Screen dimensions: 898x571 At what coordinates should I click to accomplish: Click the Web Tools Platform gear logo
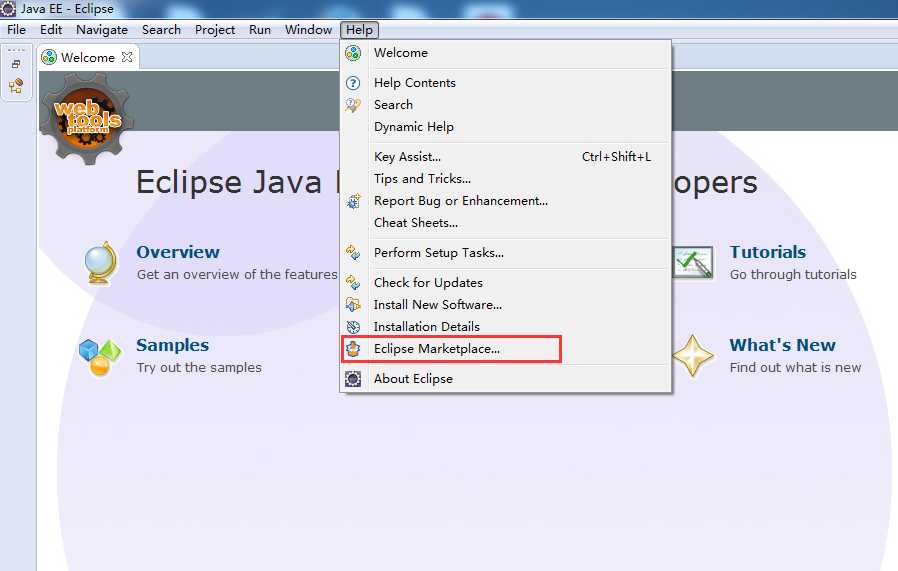[x=86, y=119]
